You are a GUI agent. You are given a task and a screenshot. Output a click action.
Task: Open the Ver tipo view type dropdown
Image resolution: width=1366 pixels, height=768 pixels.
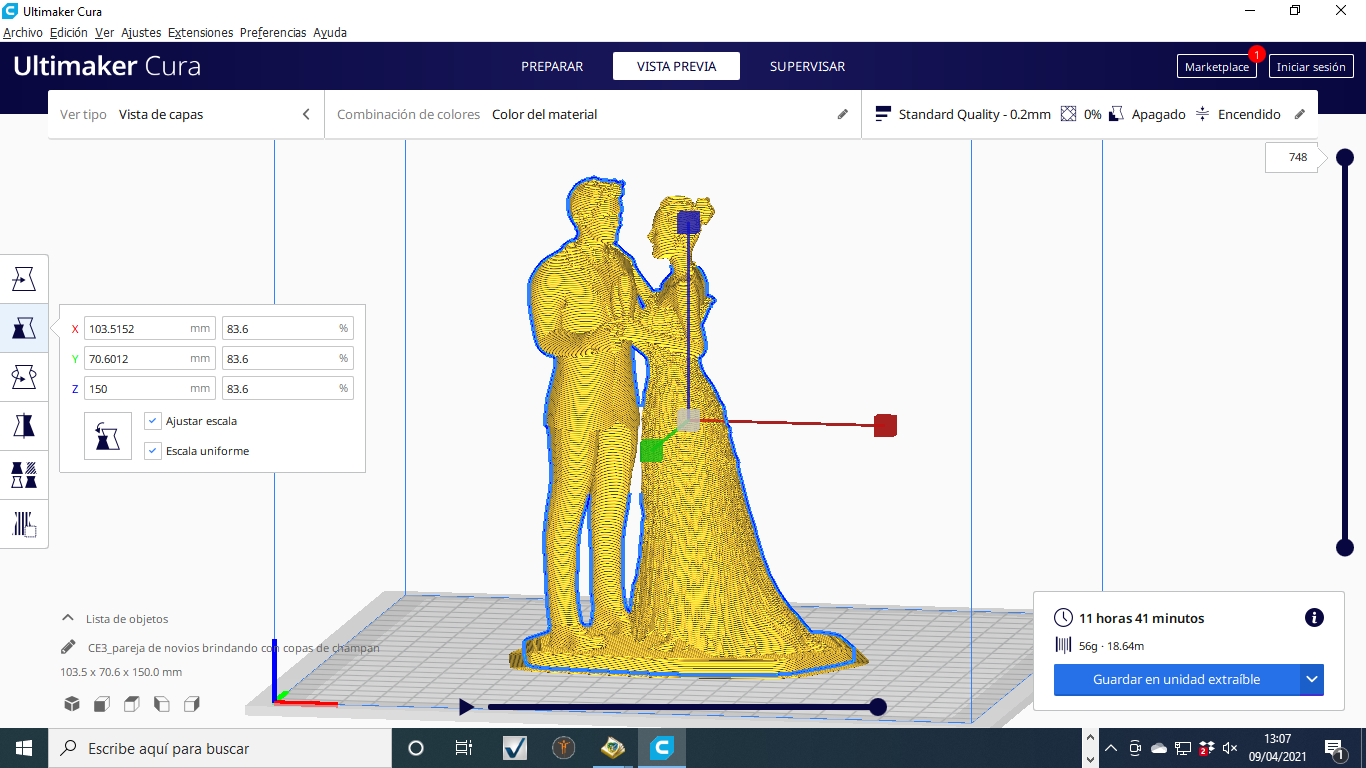(186, 114)
